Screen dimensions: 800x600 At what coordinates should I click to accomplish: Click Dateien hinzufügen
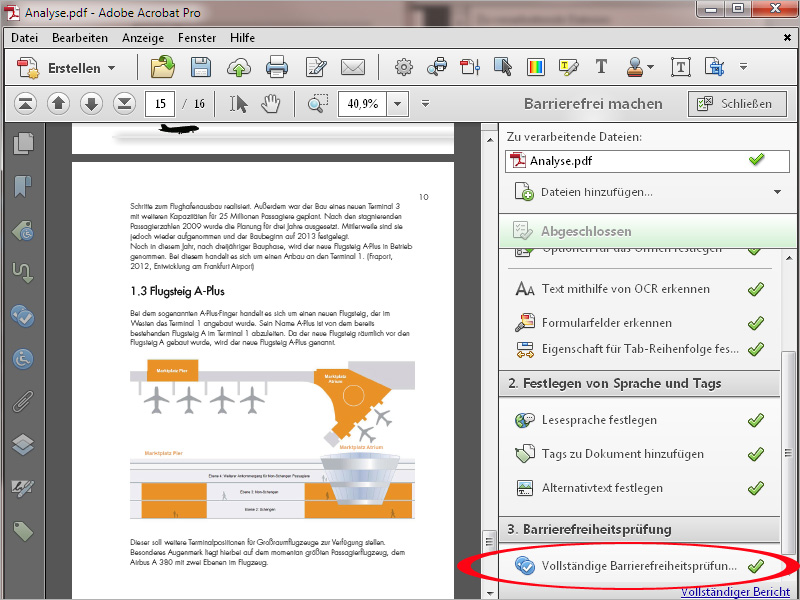[596, 192]
